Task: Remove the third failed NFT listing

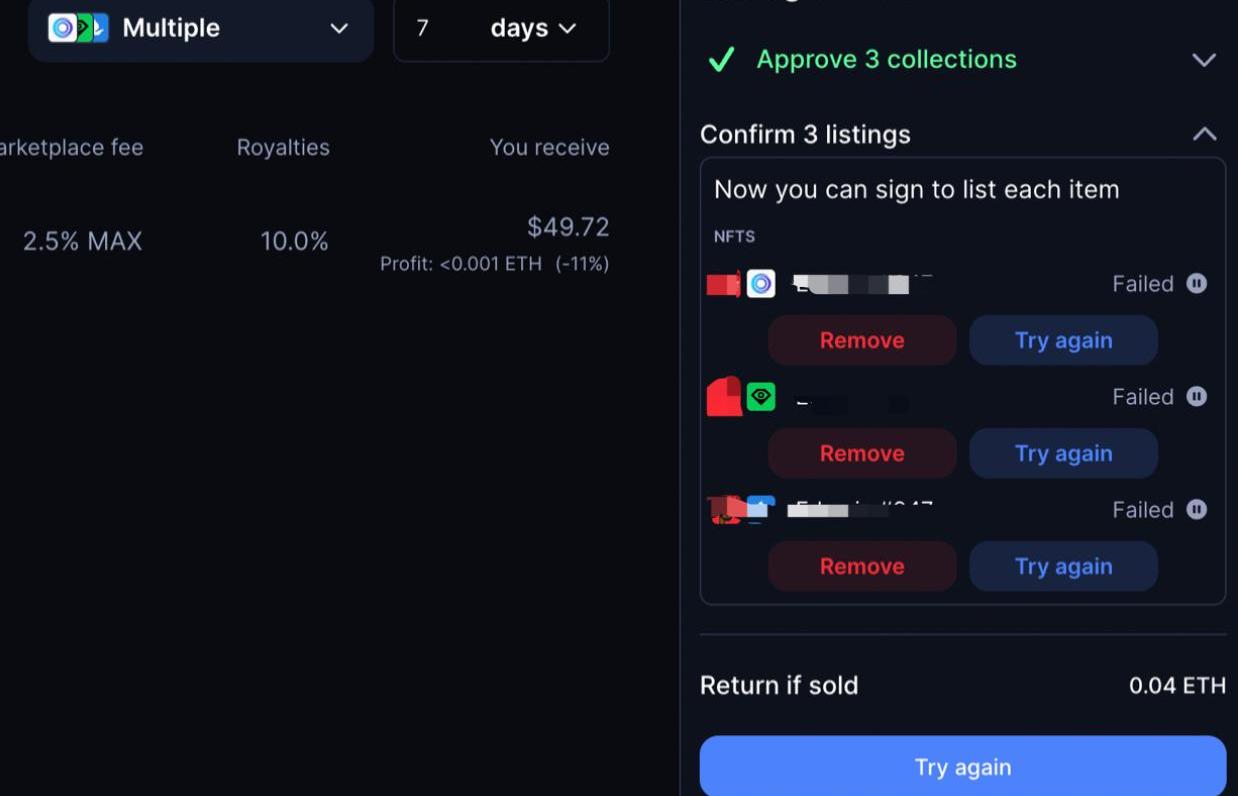Action: point(862,566)
